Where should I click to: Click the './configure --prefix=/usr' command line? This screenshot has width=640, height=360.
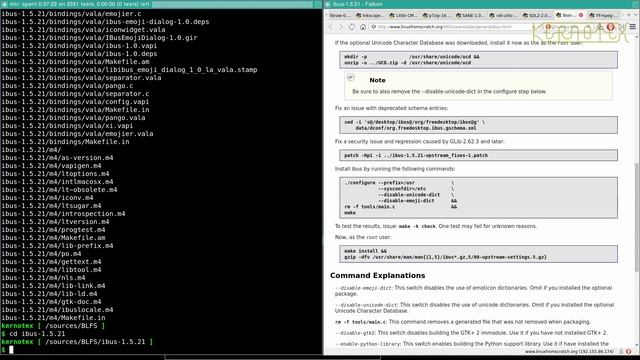tap(379, 183)
